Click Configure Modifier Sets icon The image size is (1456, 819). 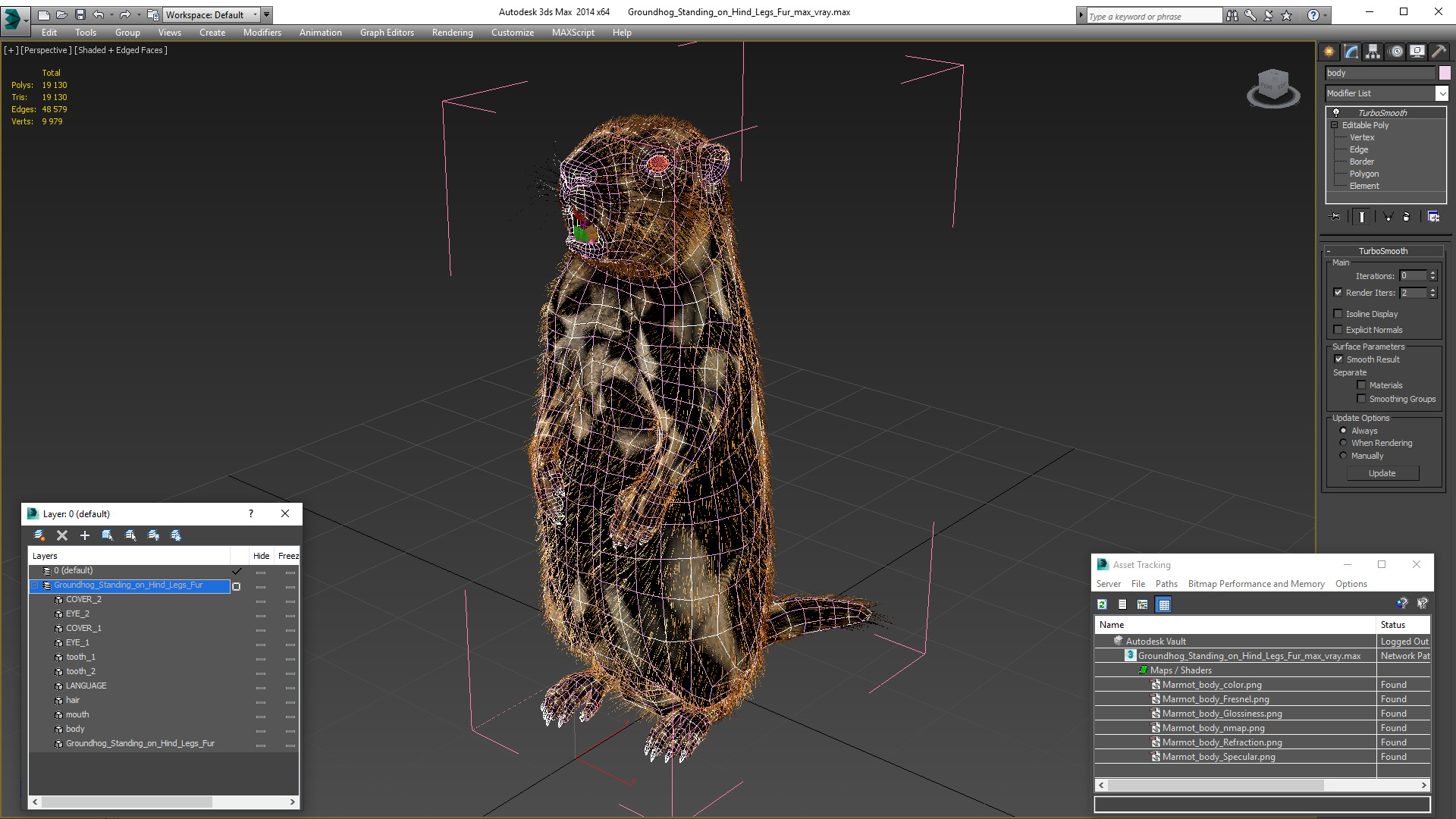[1433, 217]
